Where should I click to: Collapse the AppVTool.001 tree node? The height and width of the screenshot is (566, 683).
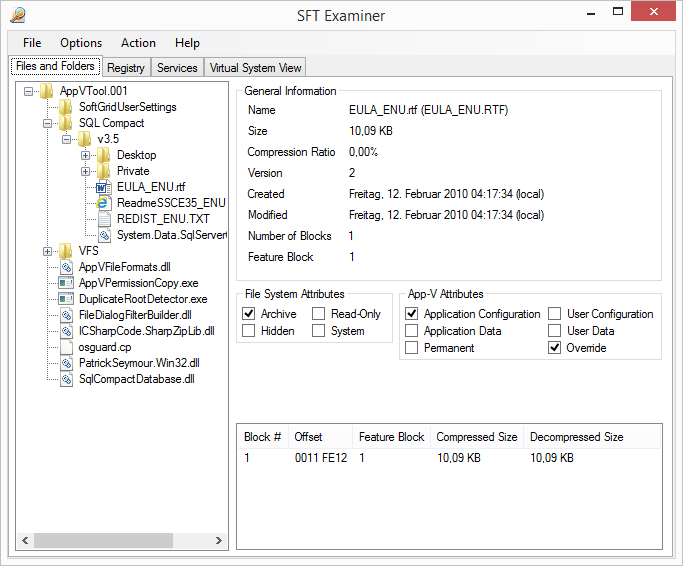pyautogui.click(x=28, y=92)
